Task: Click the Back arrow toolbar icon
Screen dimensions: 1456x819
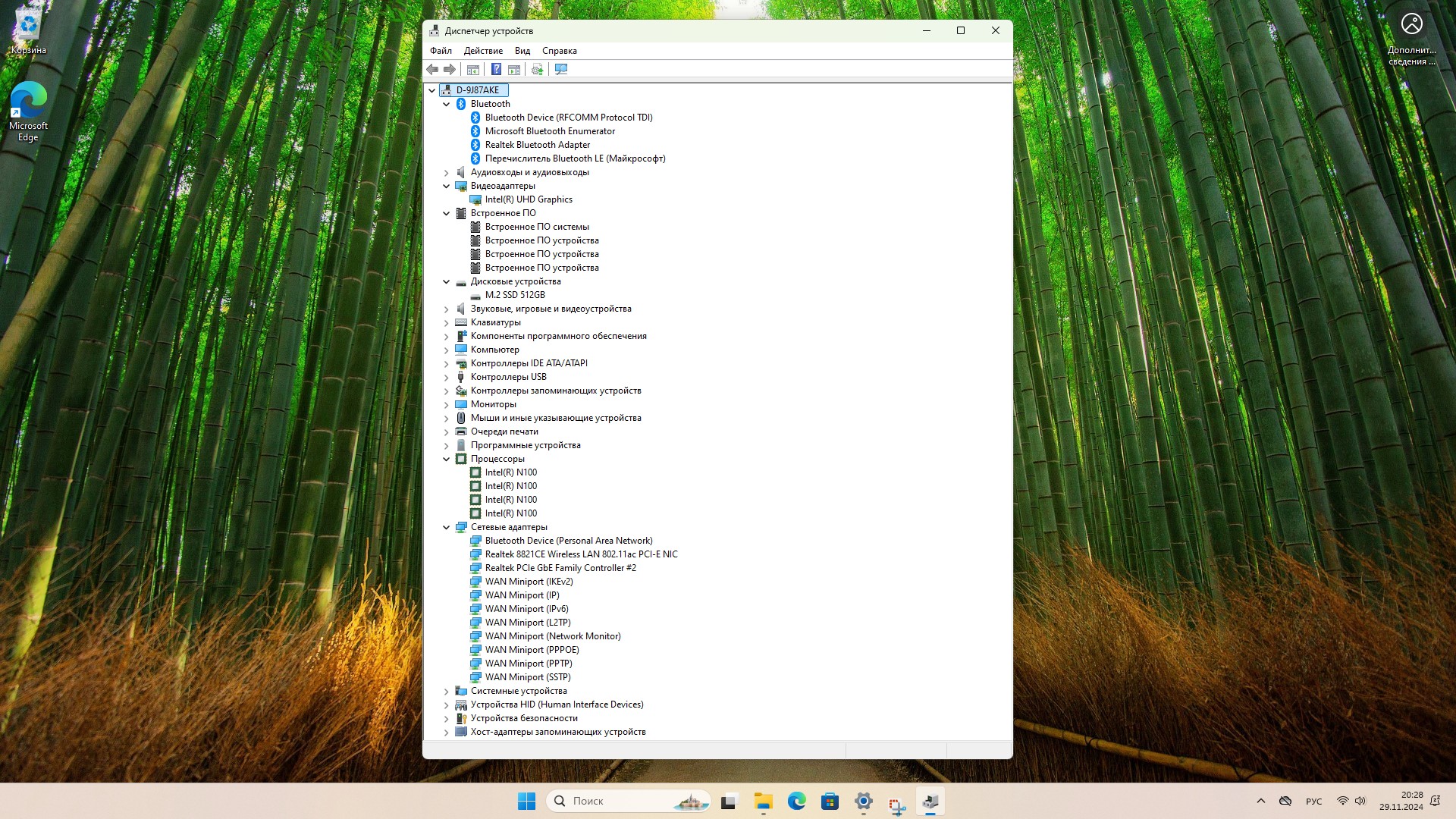Action: (x=432, y=70)
